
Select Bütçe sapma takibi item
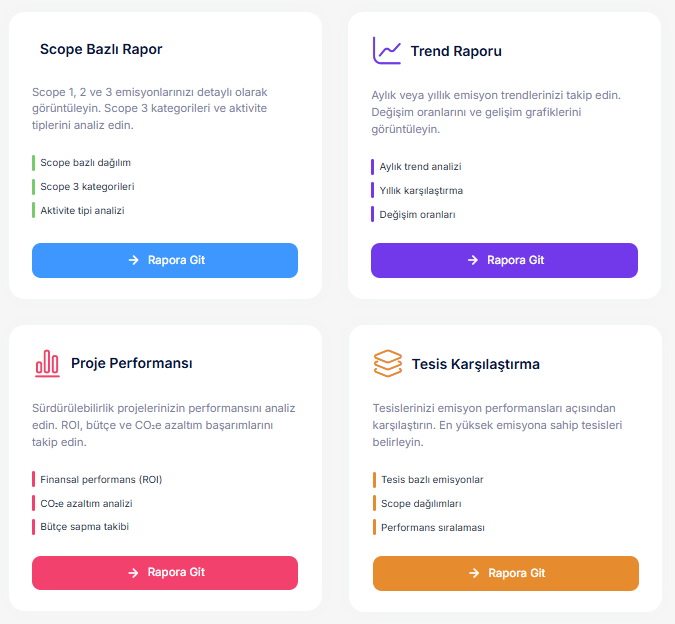(84, 526)
